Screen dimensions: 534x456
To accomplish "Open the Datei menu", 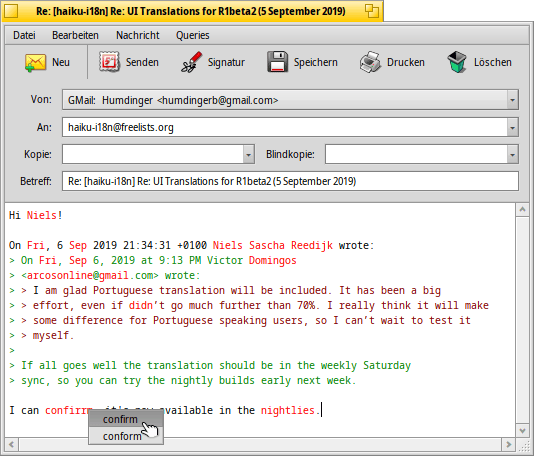I will (x=24, y=35).
